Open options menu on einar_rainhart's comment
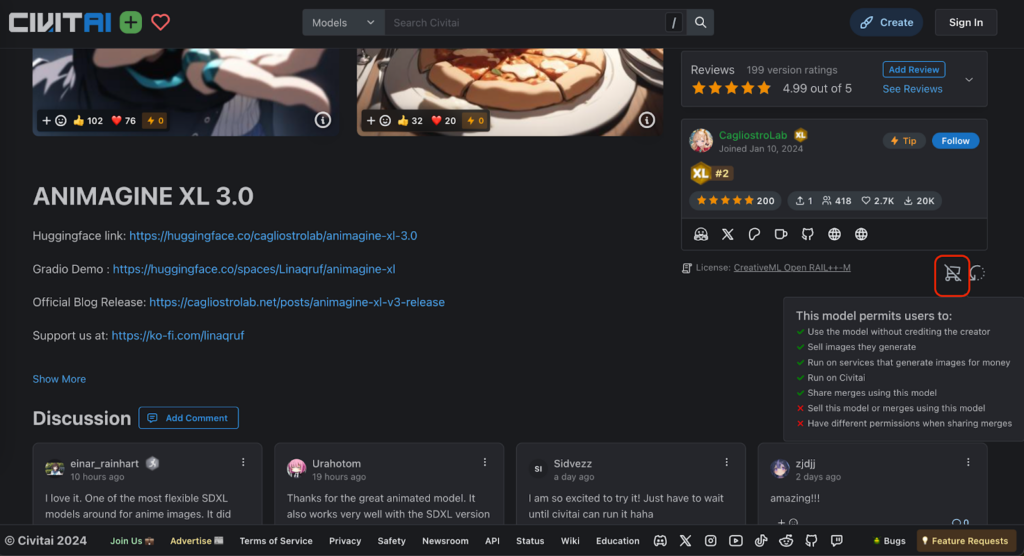The height and width of the screenshot is (556, 1024). [243, 462]
